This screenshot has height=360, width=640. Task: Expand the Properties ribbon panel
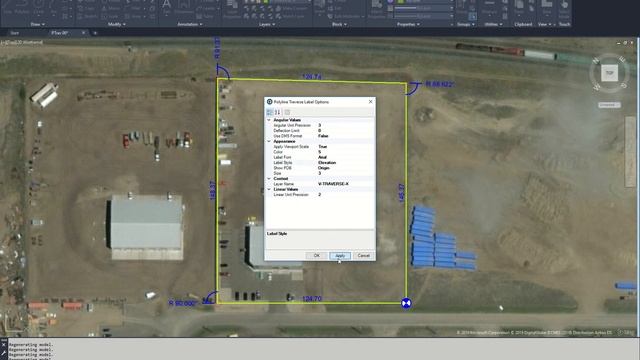click(408, 24)
